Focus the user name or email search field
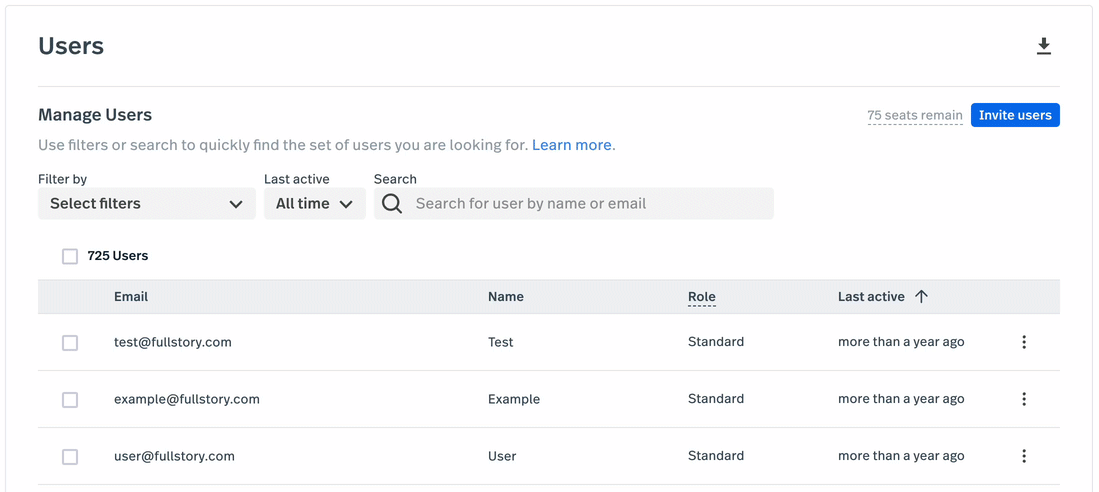Image resolution: width=1099 pixels, height=492 pixels. 573,203
